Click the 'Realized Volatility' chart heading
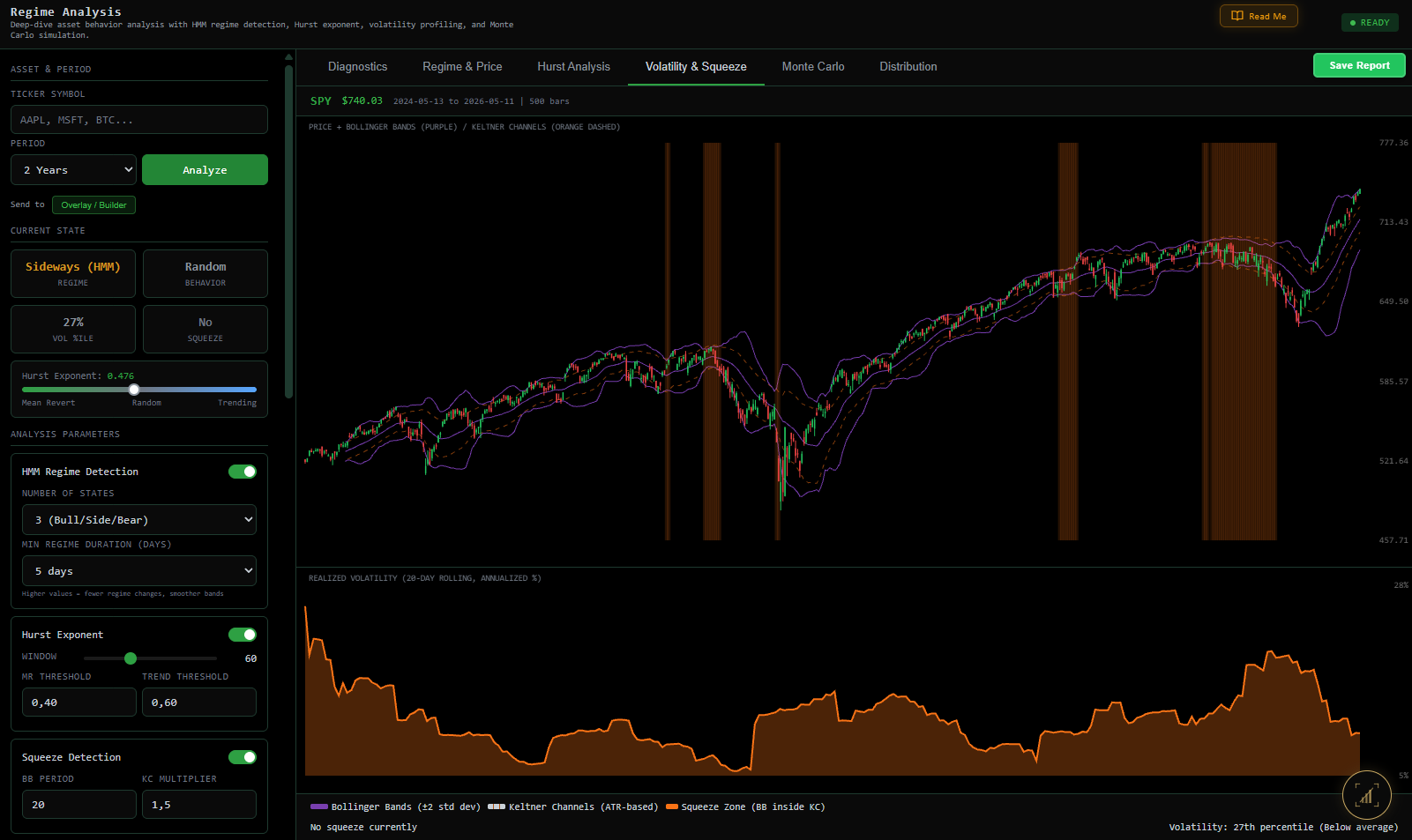Screen dimensions: 1412x840 coord(425,578)
